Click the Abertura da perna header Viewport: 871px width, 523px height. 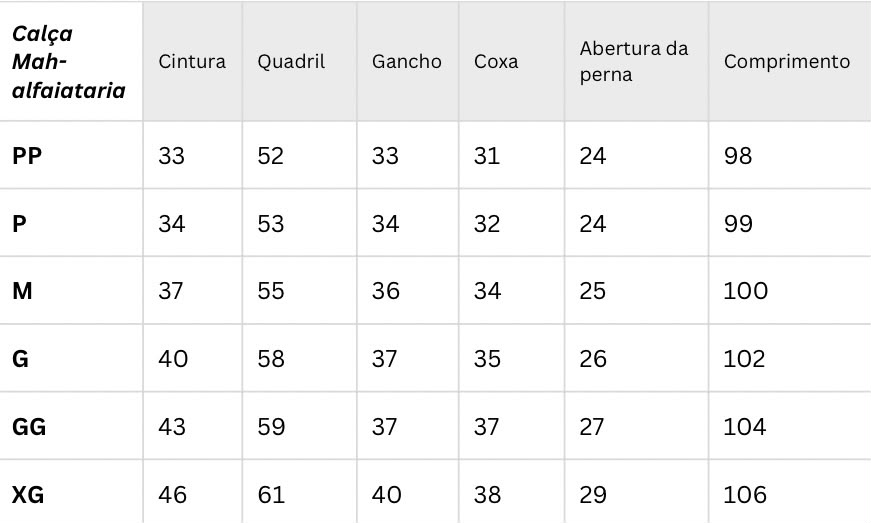click(634, 62)
